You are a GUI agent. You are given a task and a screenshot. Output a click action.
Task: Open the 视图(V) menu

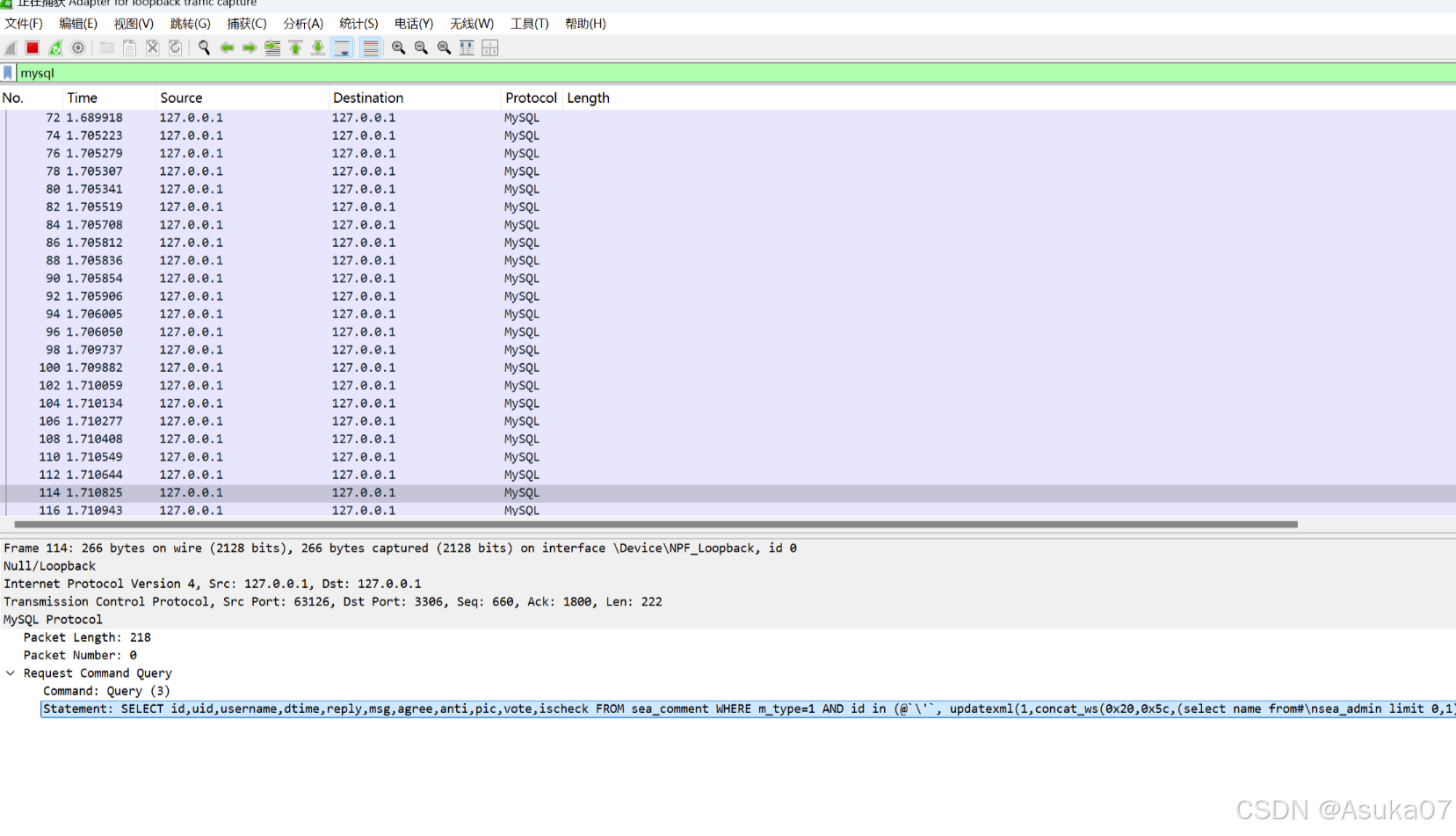click(134, 24)
